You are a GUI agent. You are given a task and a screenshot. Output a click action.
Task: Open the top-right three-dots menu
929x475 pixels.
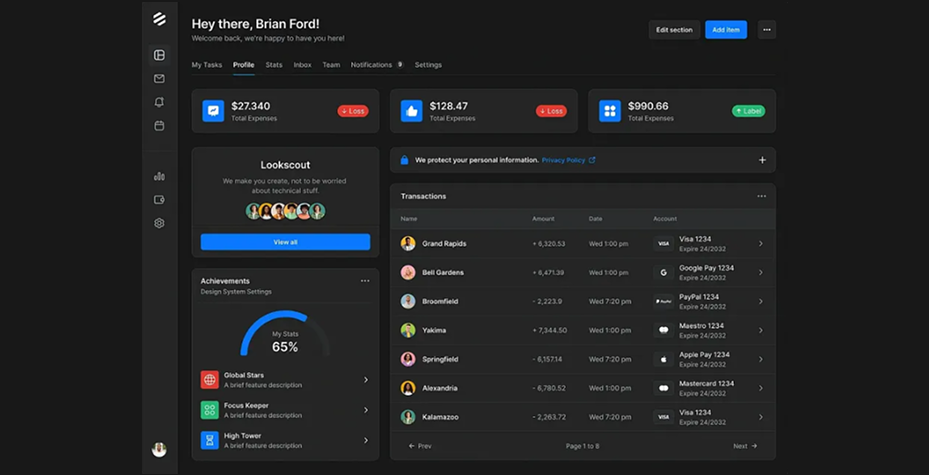[767, 30]
